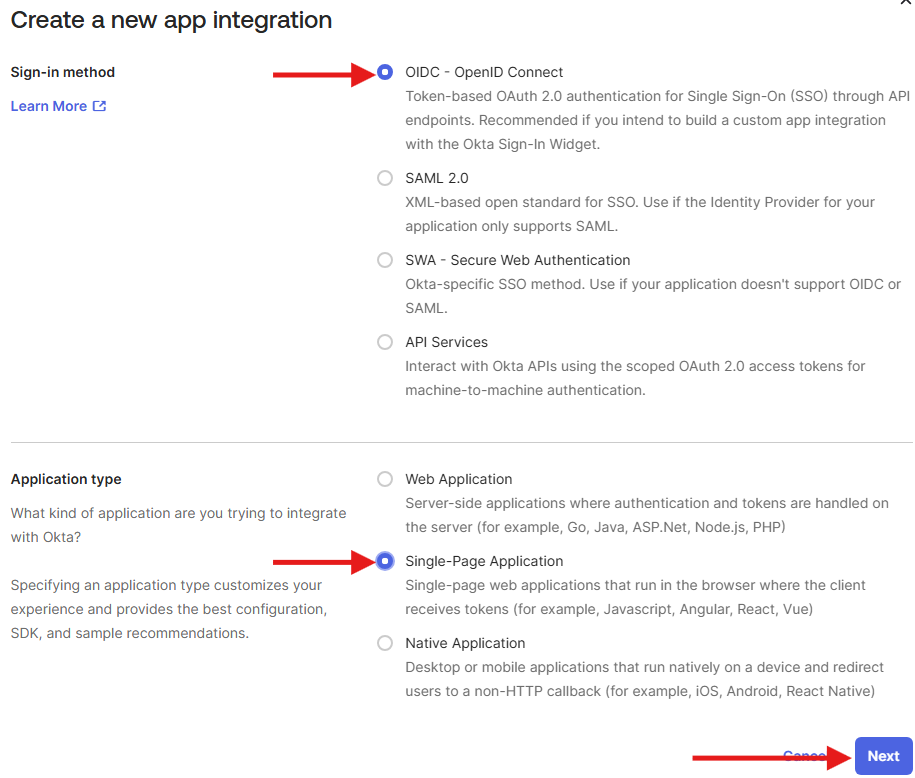Click Next to continue app setup

(x=883, y=756)
